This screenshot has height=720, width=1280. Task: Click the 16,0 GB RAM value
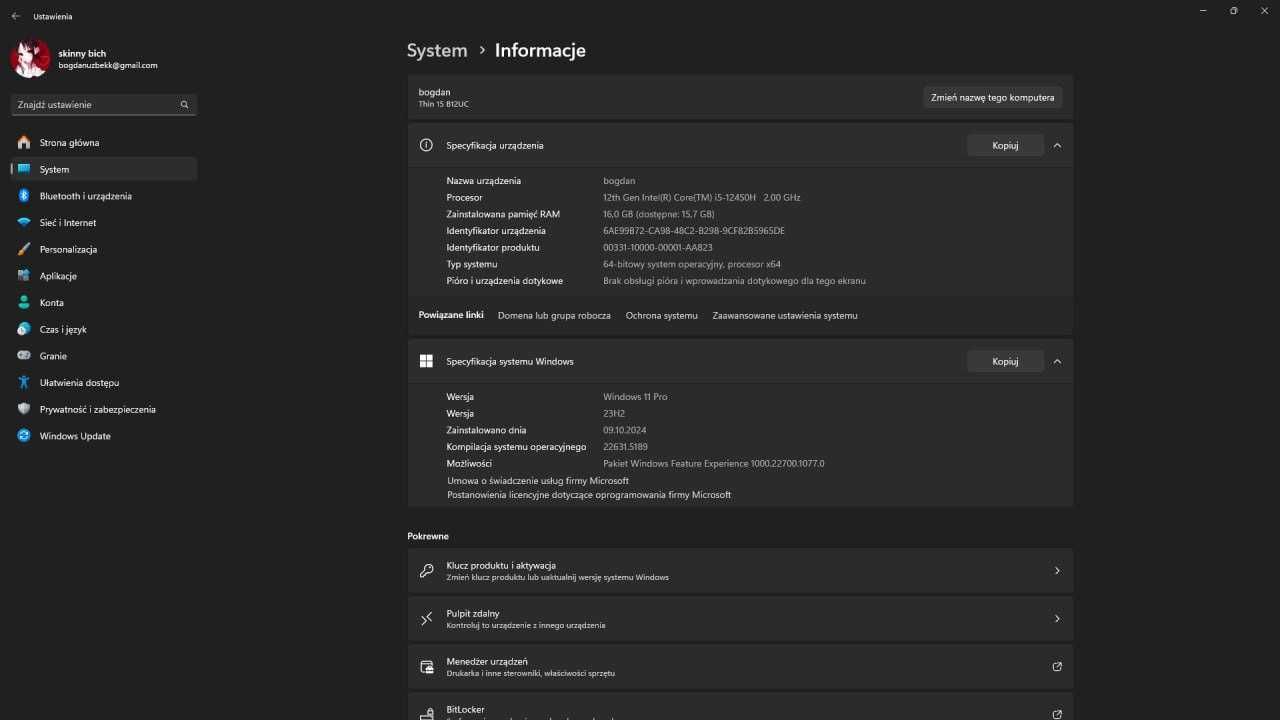coord(659,214)
